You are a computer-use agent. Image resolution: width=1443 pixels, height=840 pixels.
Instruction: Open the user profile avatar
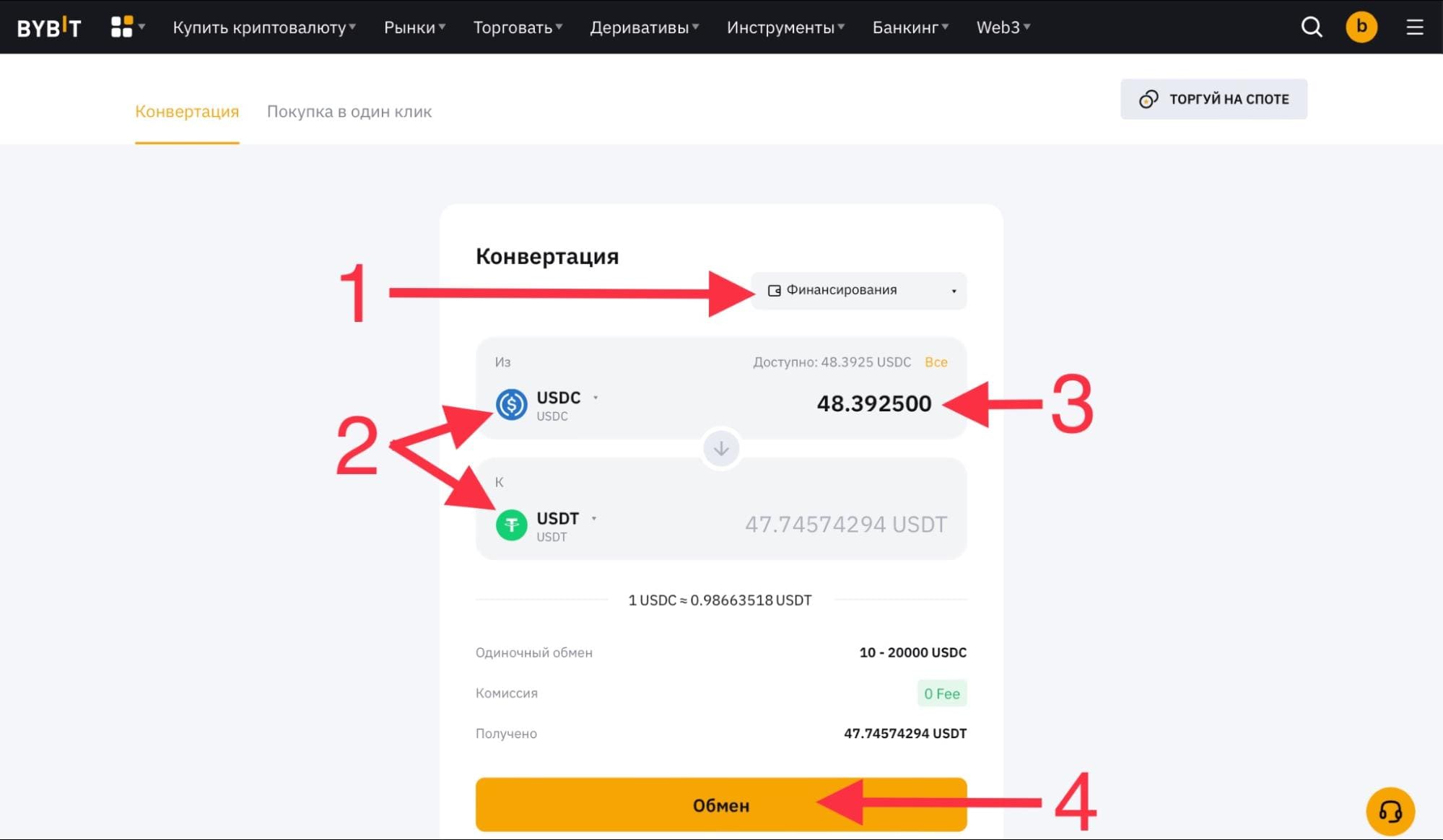(x=1361, y=27)
